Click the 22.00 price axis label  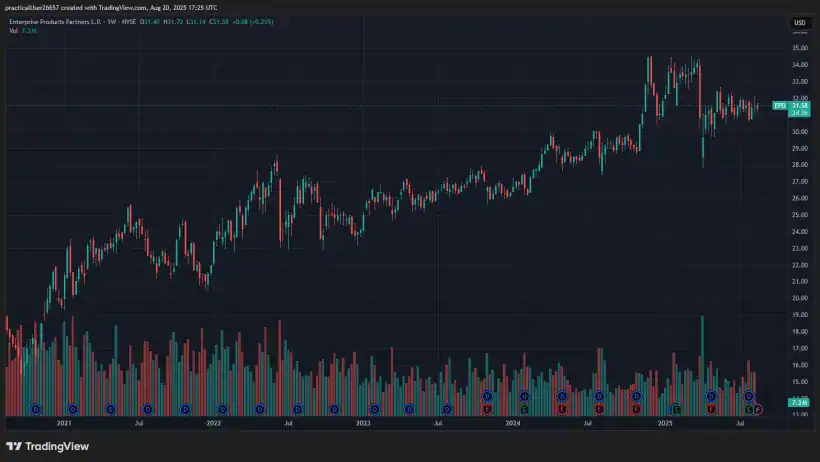click(800, 265)
